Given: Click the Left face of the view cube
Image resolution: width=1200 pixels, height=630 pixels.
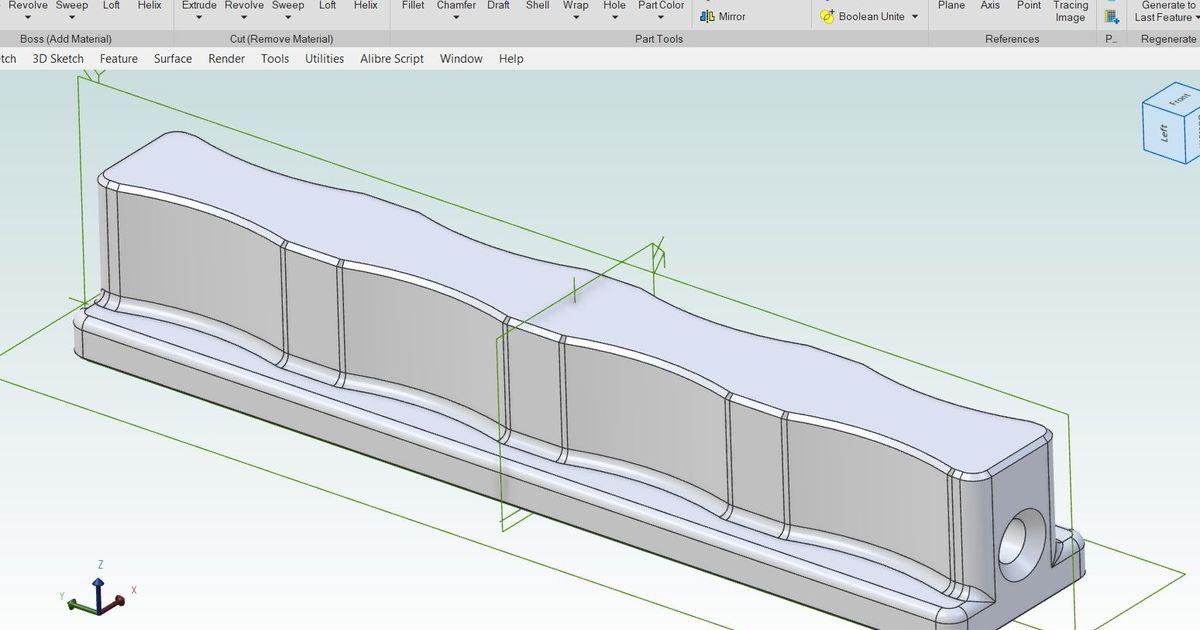Looking at the screenshot, I should tap(1164, 131).
